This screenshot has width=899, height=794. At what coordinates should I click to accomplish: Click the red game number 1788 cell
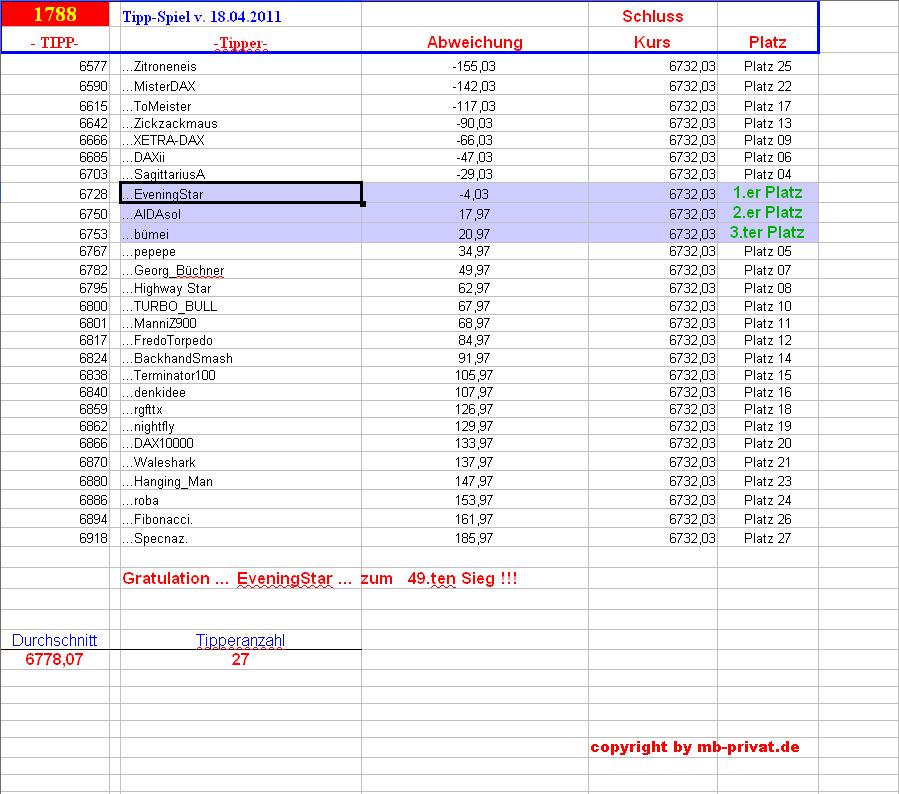pyautogui.click(x=55, y=14)
